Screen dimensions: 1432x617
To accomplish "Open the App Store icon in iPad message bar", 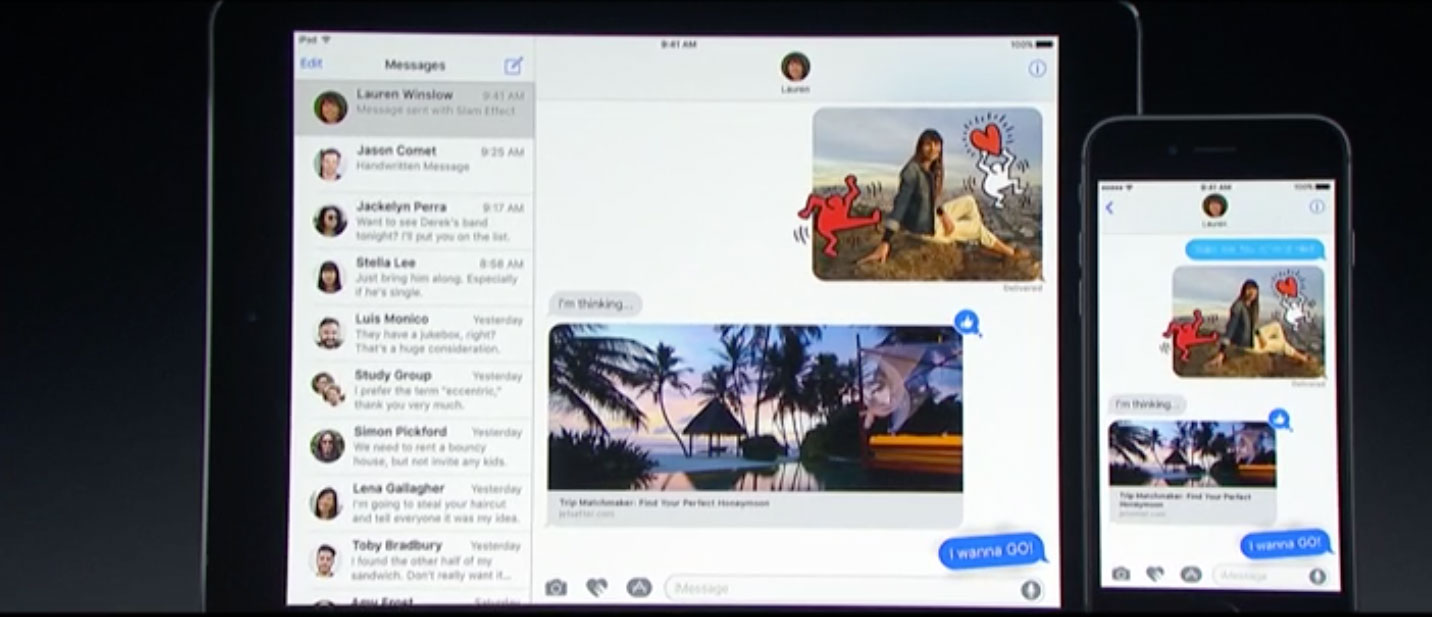I will coord(639,588).
